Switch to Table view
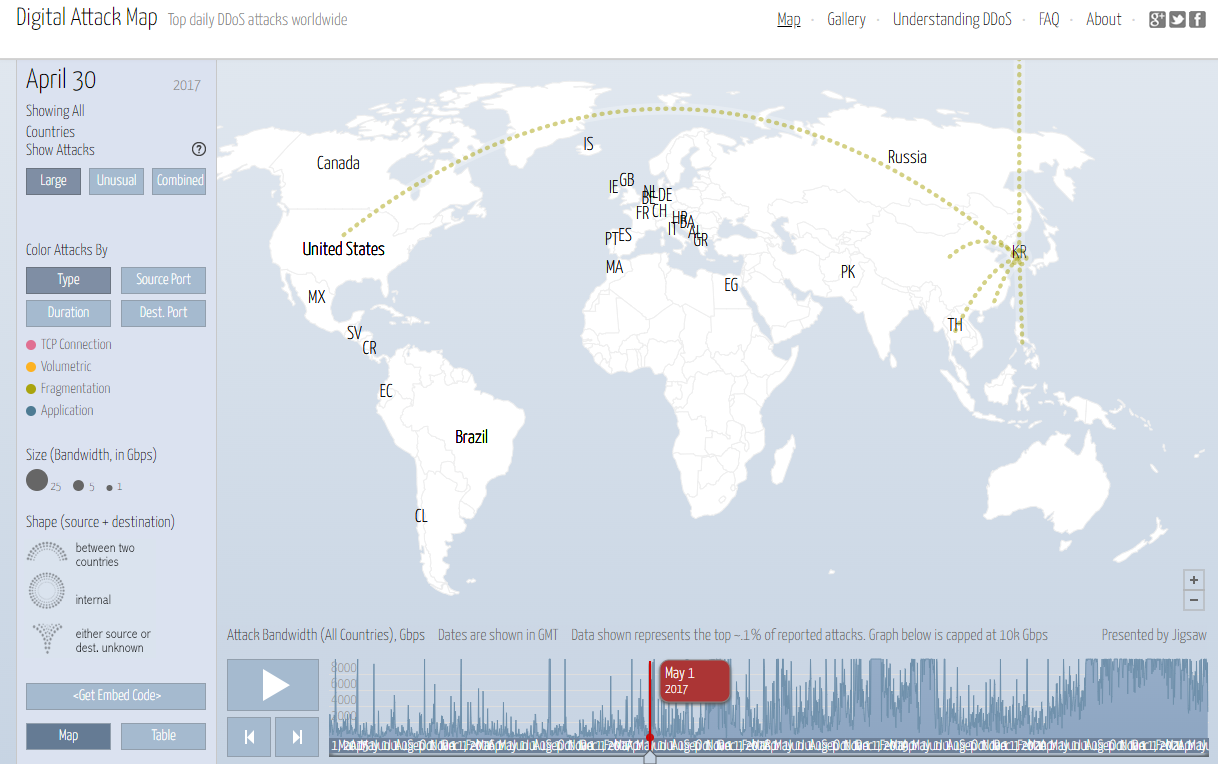The height and width of the screenshot is (764, 1218). click(163, 736)
